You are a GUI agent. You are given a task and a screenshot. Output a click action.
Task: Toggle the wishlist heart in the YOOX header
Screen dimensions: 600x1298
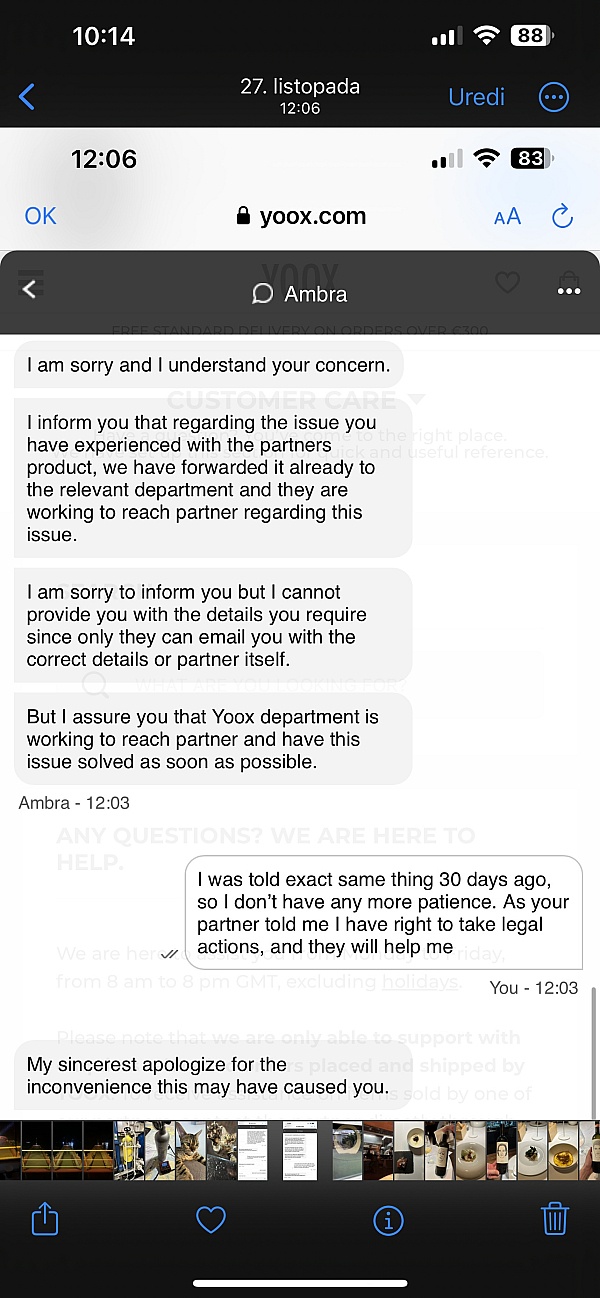coord(507,283)
